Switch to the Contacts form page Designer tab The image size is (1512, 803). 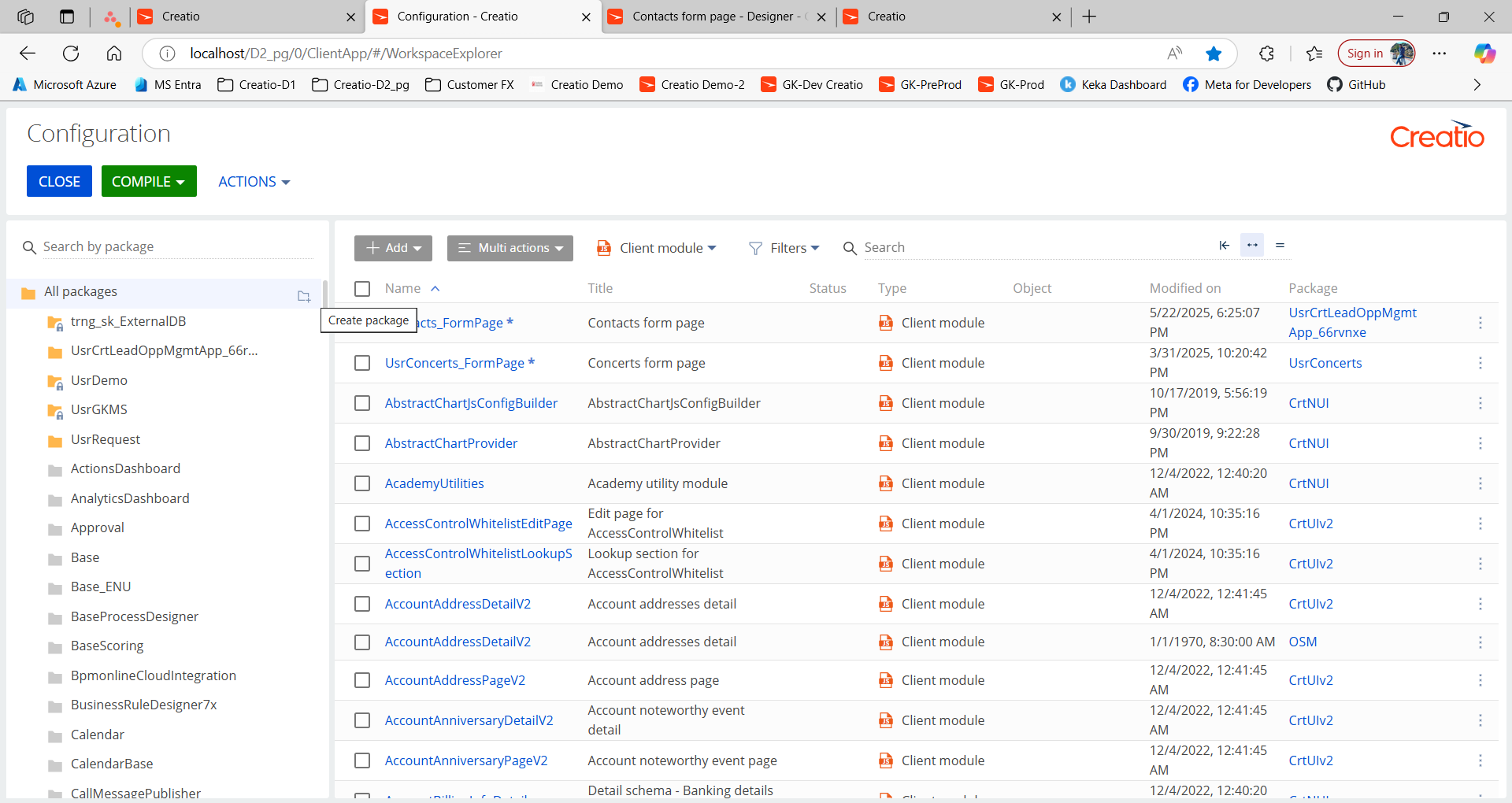717,17
